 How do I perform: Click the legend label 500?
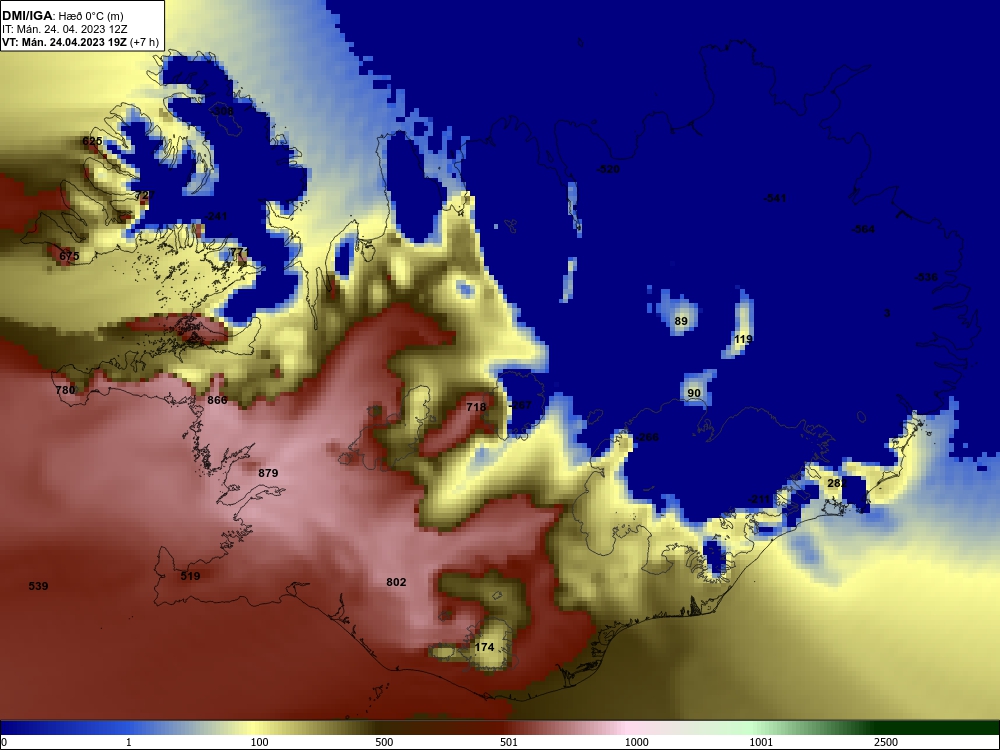385,742
